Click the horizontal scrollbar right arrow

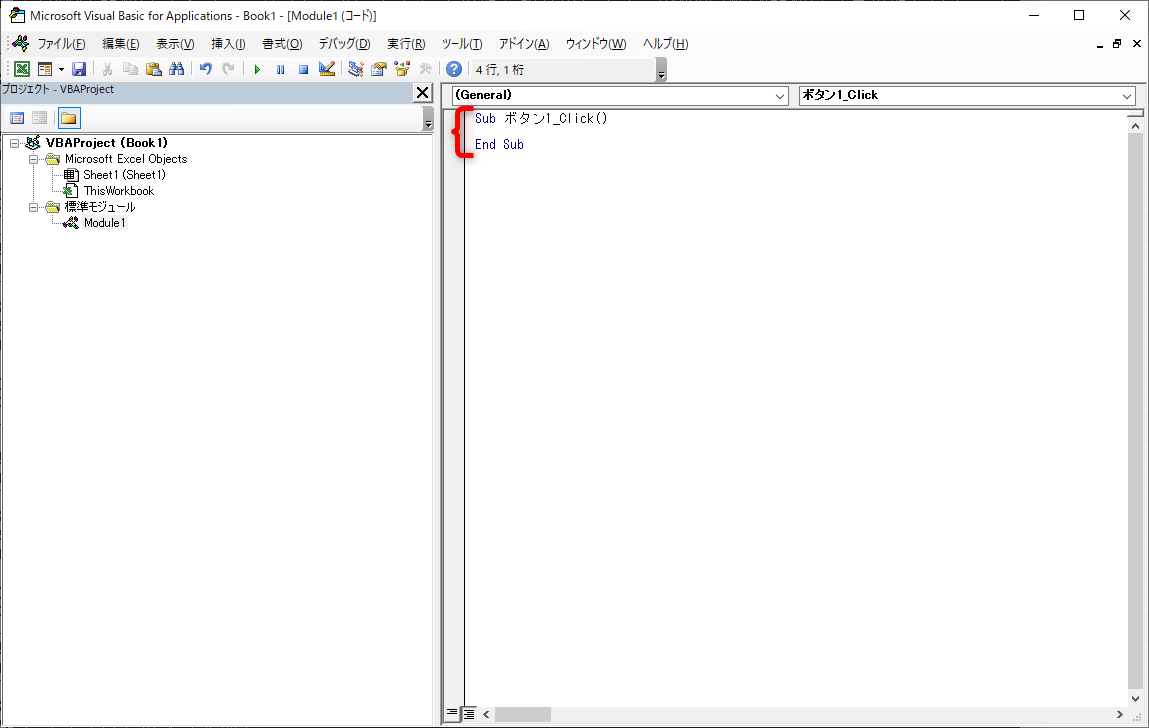[x=1120, y=714]
